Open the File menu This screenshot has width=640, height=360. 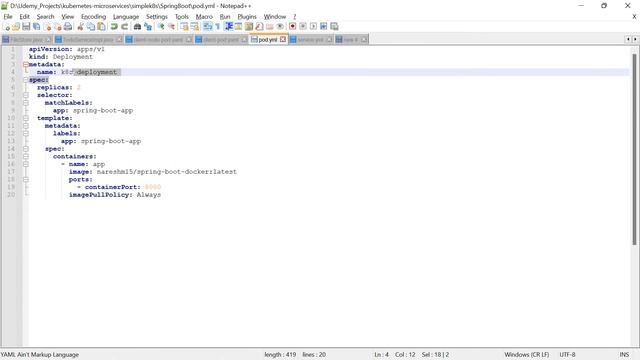tap(8, 17)
